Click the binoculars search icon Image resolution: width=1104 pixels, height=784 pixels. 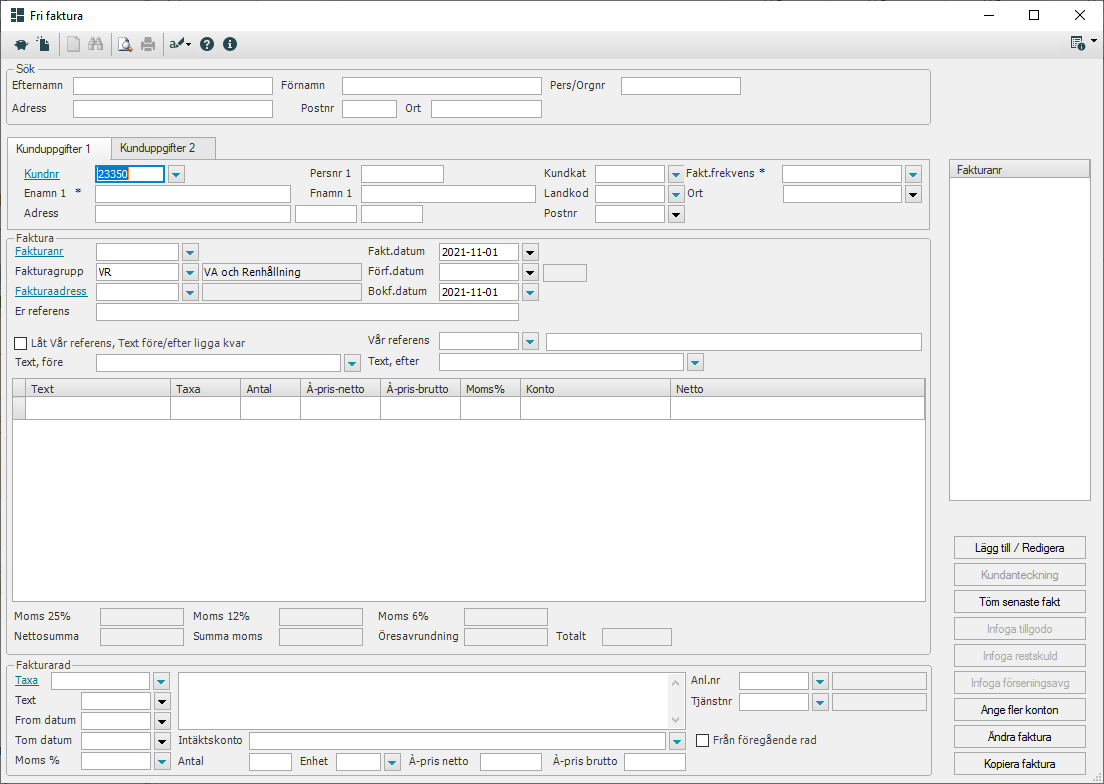click(x=96, y=44)
